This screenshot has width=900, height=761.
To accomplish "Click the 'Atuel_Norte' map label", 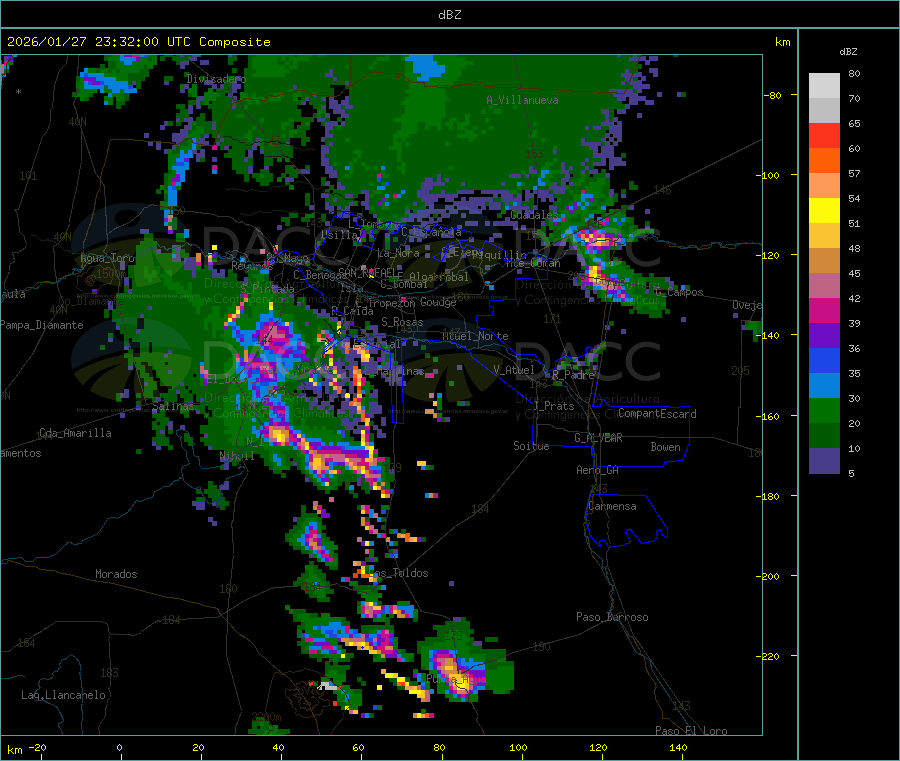I will [475, 336].
